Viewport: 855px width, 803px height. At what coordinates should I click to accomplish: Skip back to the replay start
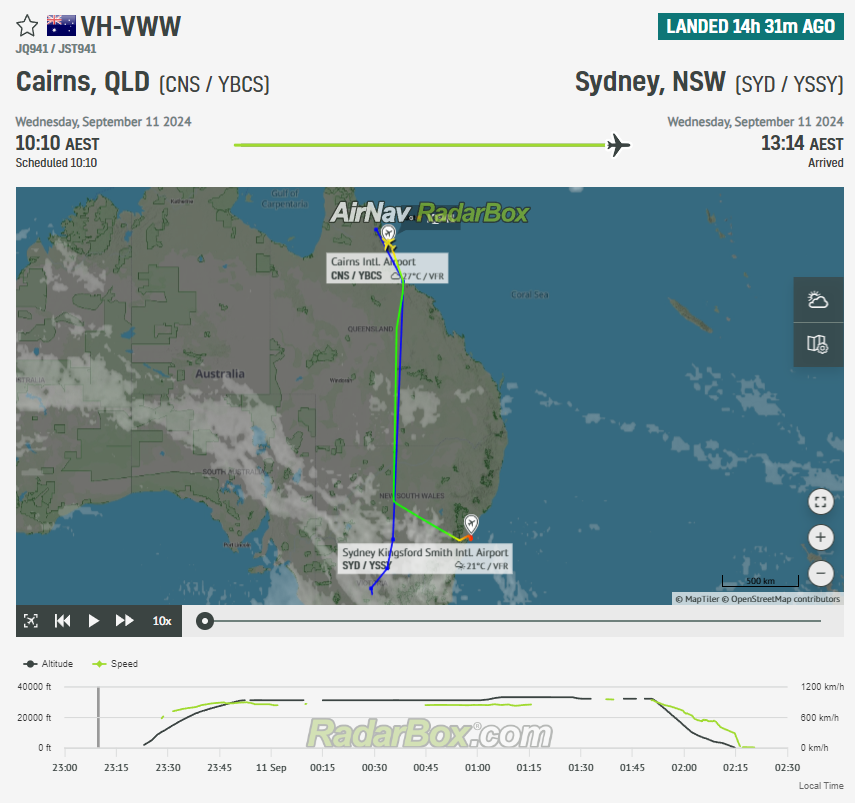(x=62, y=621)
